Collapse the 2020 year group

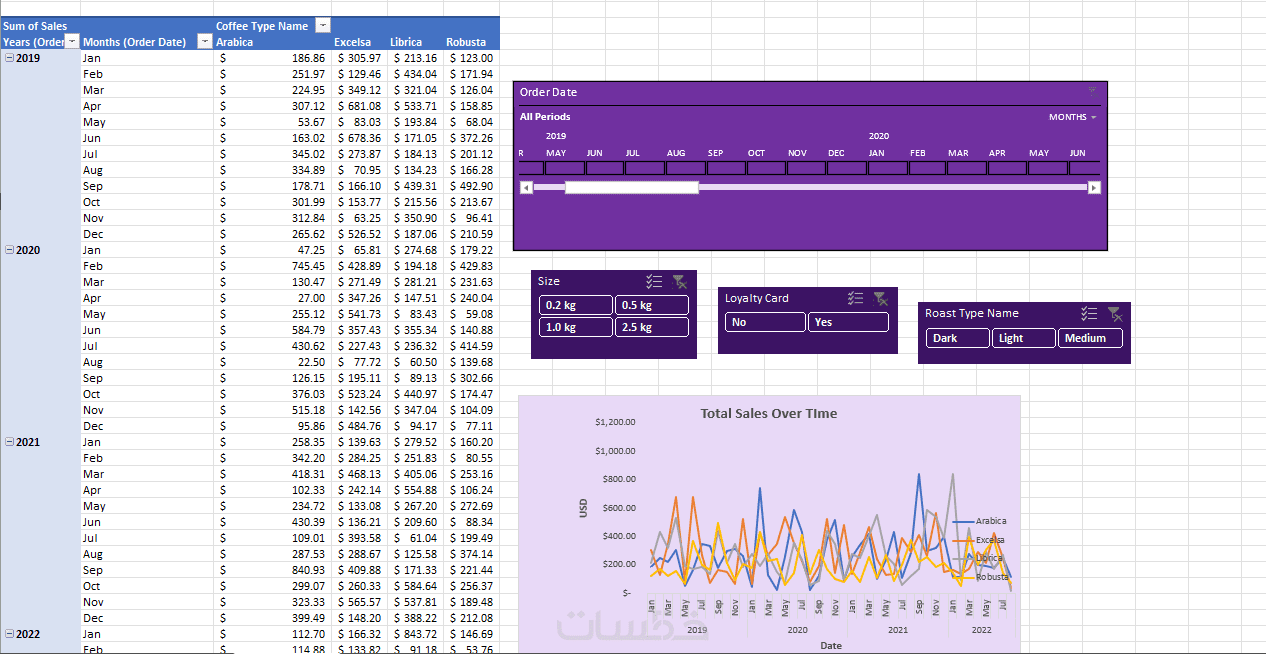click(9, 250)
